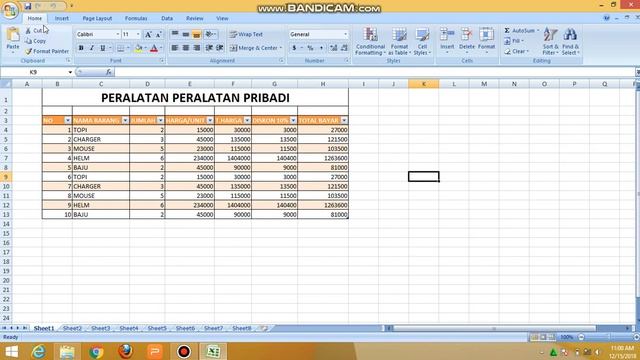The height and width of the screenshot is (360, 640).
Task: Switch to the Insert ribbon tab
Action: click(x=62, y=18)
